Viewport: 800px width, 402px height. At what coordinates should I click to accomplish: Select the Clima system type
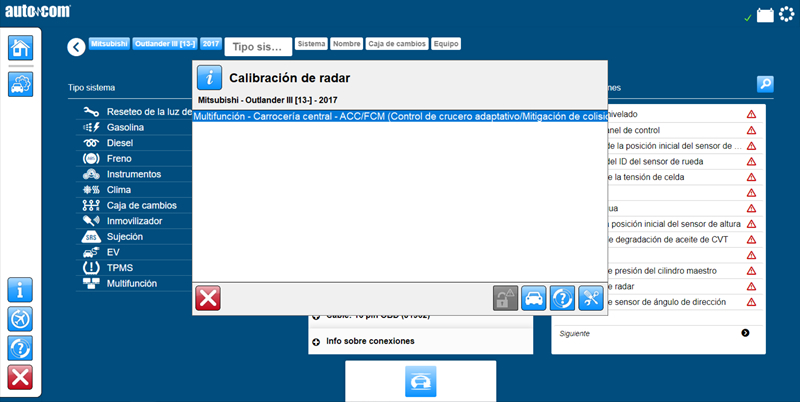click(x=134, y=190)
